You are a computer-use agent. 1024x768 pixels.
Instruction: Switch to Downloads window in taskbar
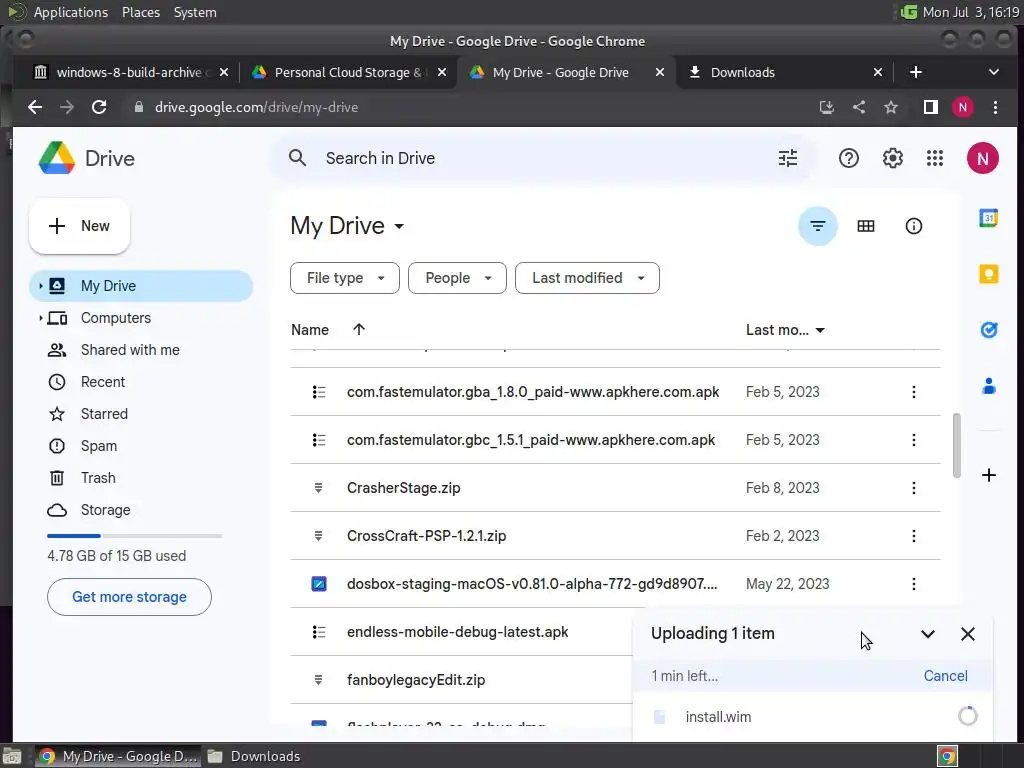pos(253,756)
